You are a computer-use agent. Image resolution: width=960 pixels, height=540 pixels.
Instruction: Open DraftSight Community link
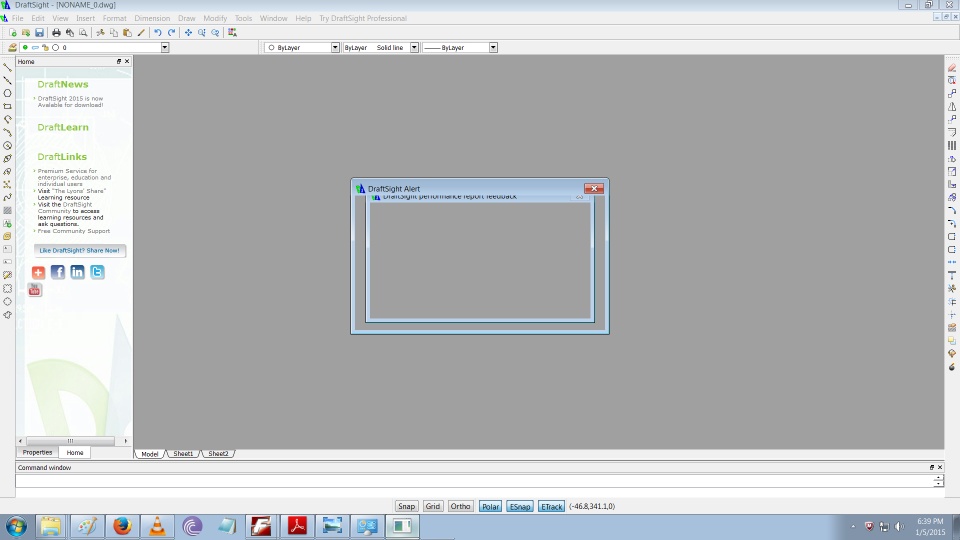(66, 208)
